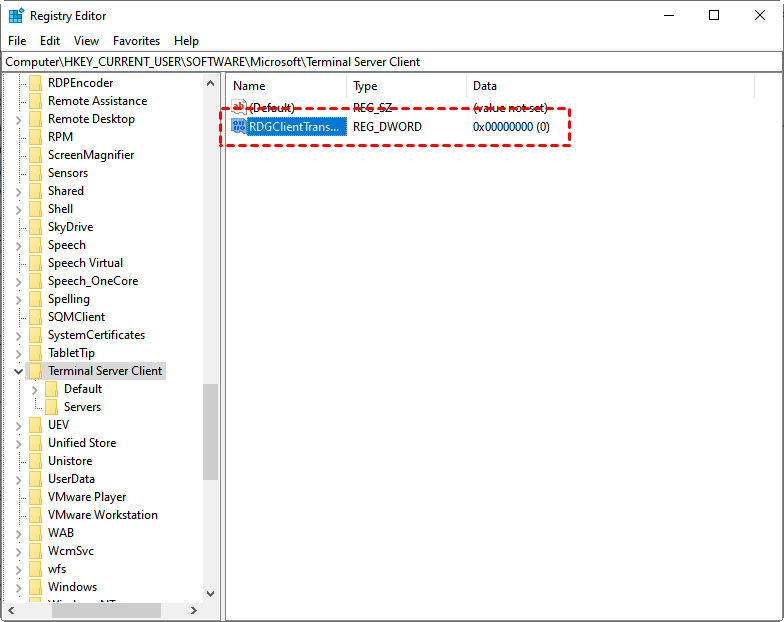Sort values by the Data column header
The image size is (784, 622).
(x=610, y=86)
